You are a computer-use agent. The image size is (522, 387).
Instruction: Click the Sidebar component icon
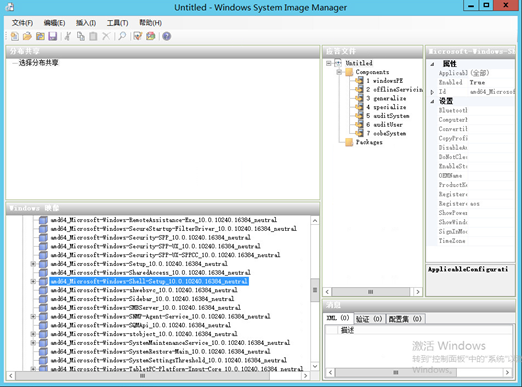[x=43, y=299]
